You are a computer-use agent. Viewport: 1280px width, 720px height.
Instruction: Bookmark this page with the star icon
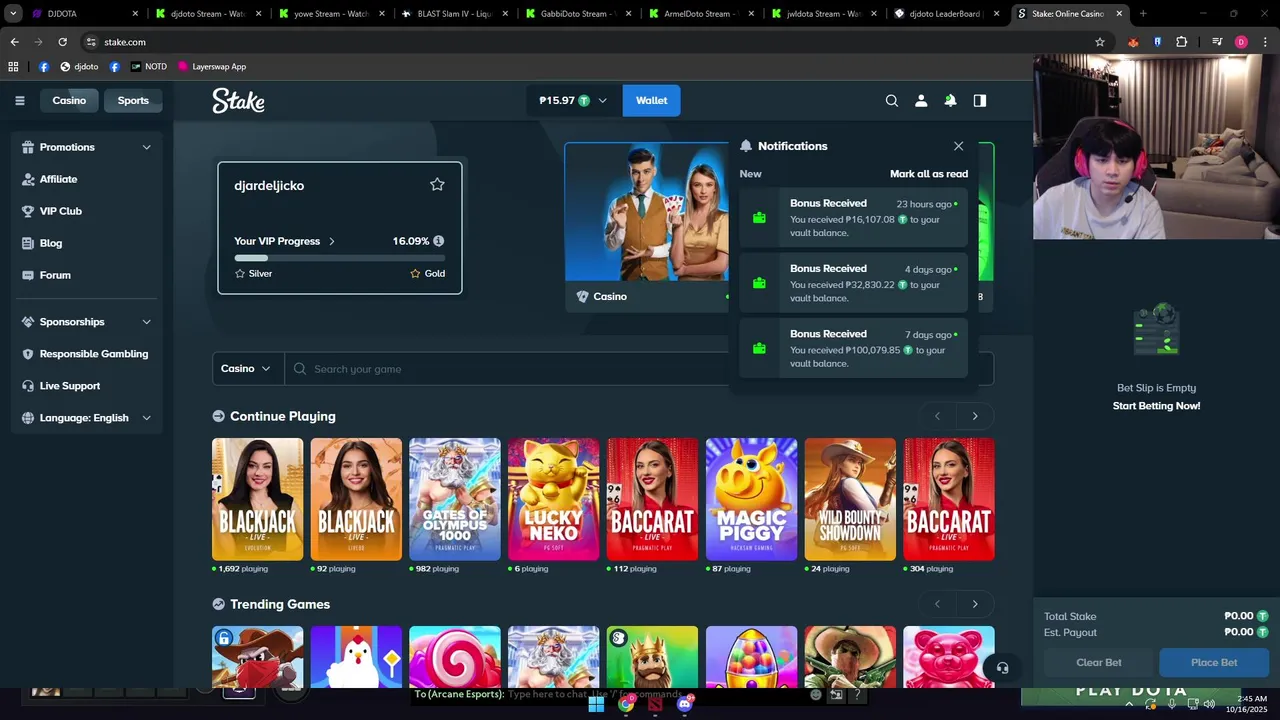click(1100, 42)
